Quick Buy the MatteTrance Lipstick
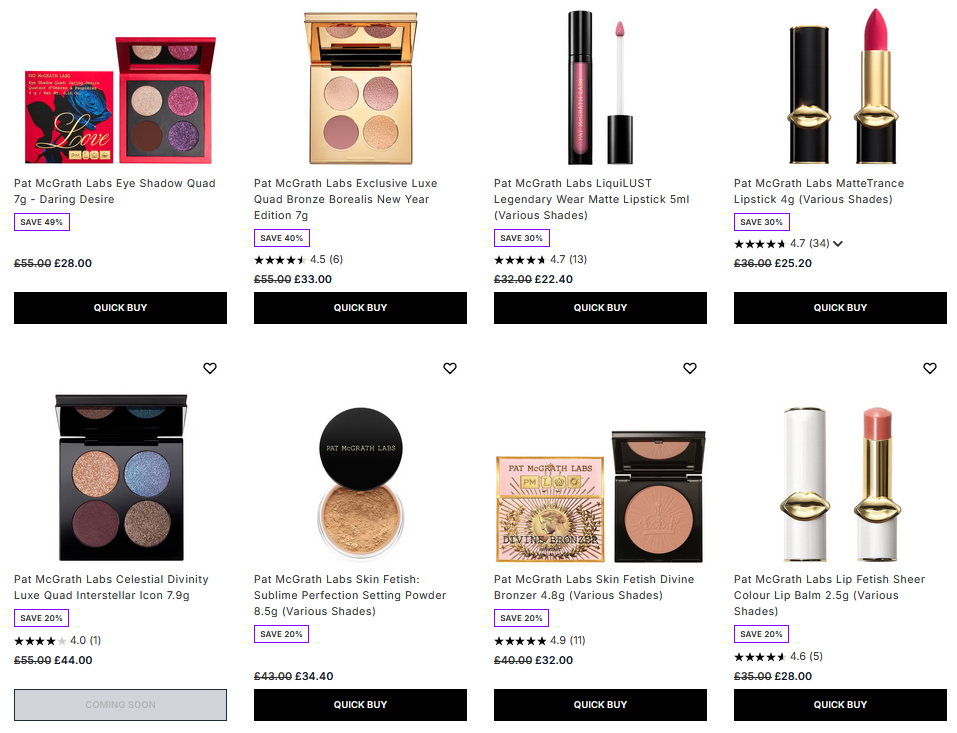 840,308
